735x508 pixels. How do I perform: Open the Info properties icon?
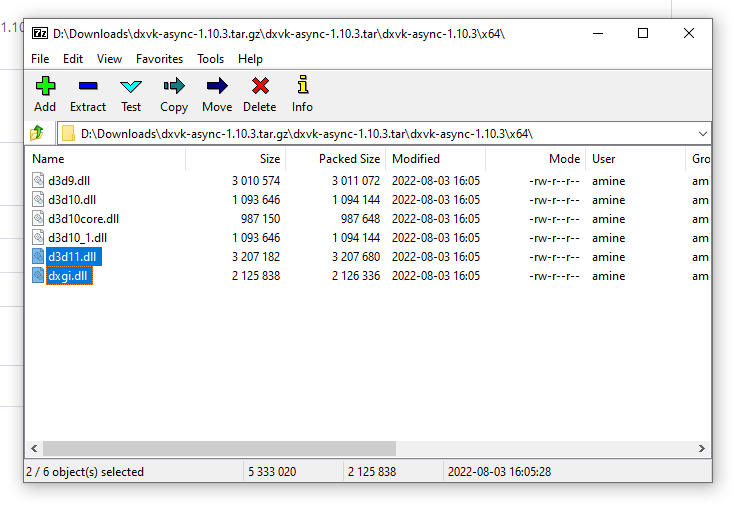coord(302,87)
